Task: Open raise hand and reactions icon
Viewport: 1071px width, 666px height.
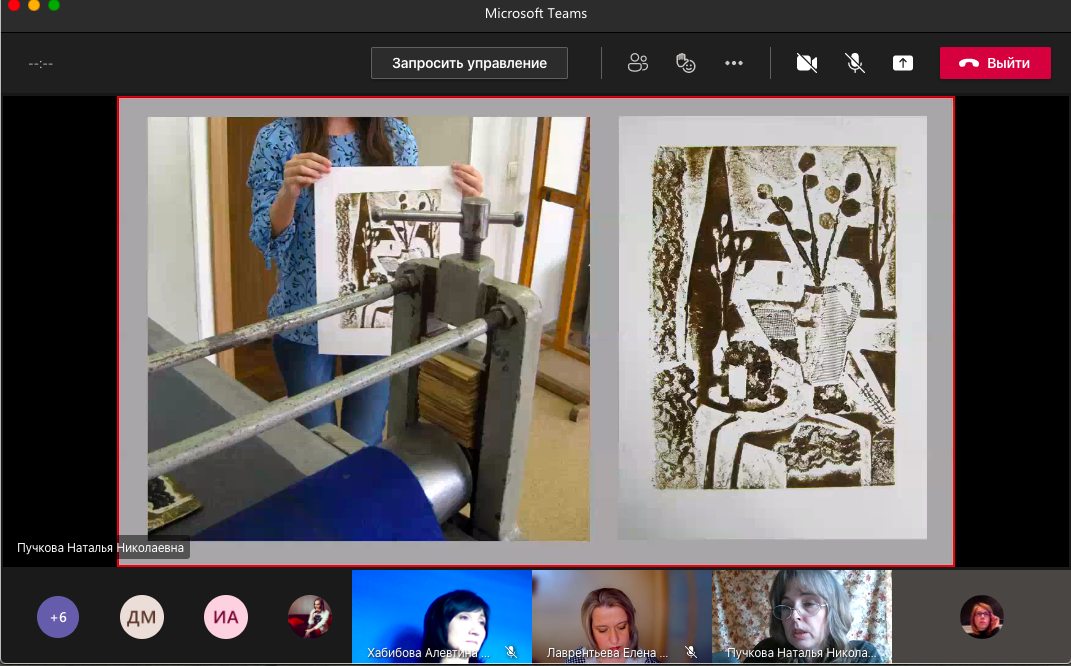Action: click(685, 63)
